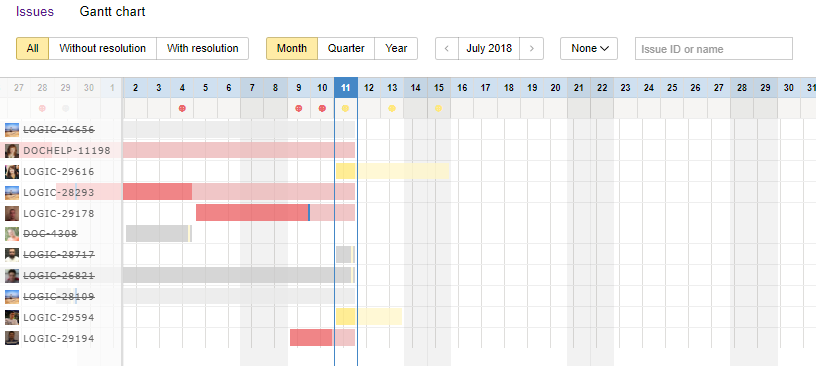Click the yellow status dot under July 15
Screen dimensions: 816x366
pos(439,108)
